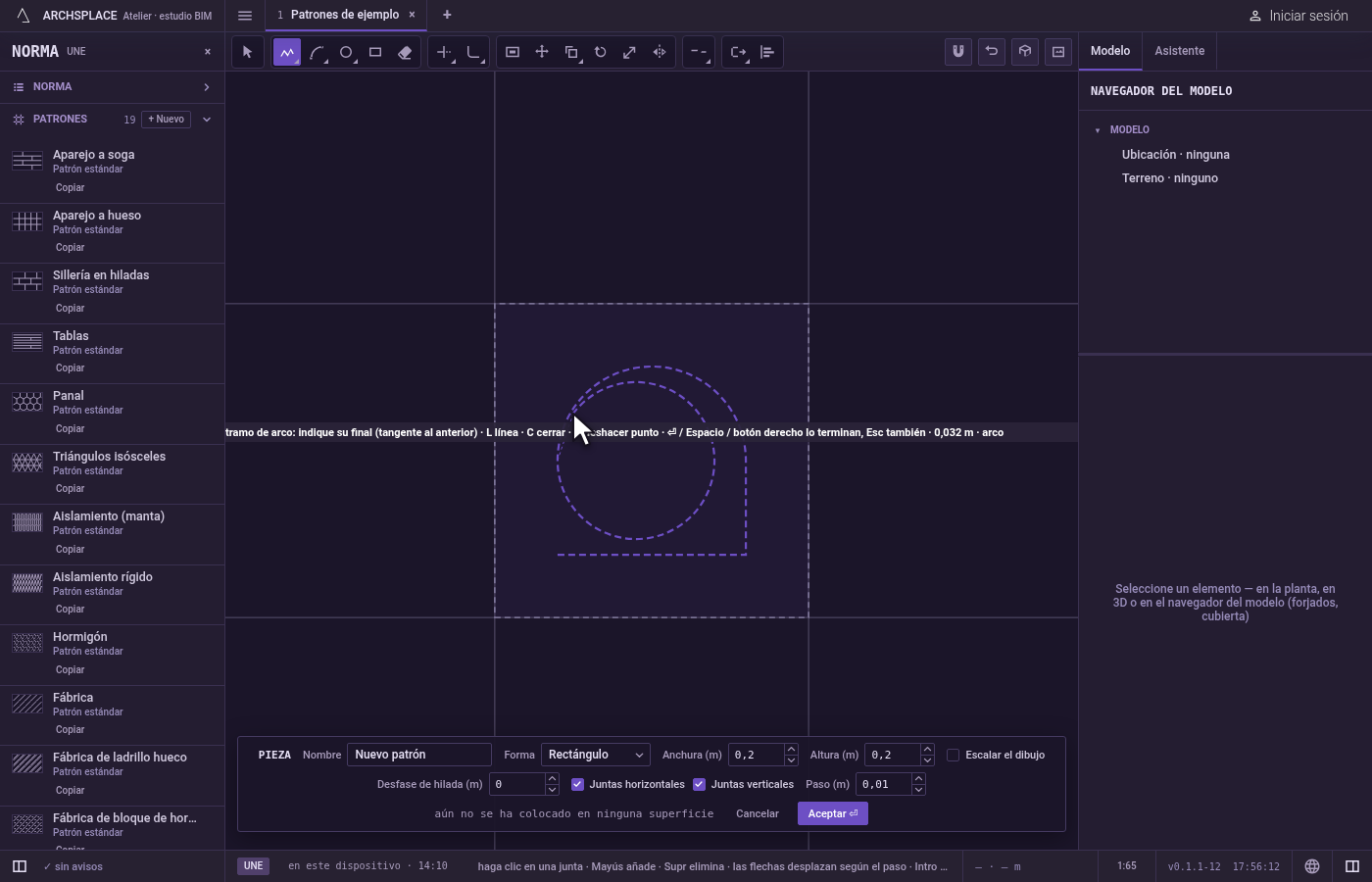Screen dimensions: 1372x882
Task: Click Cancelar in the pieza dialog
Action: (758, 813)
